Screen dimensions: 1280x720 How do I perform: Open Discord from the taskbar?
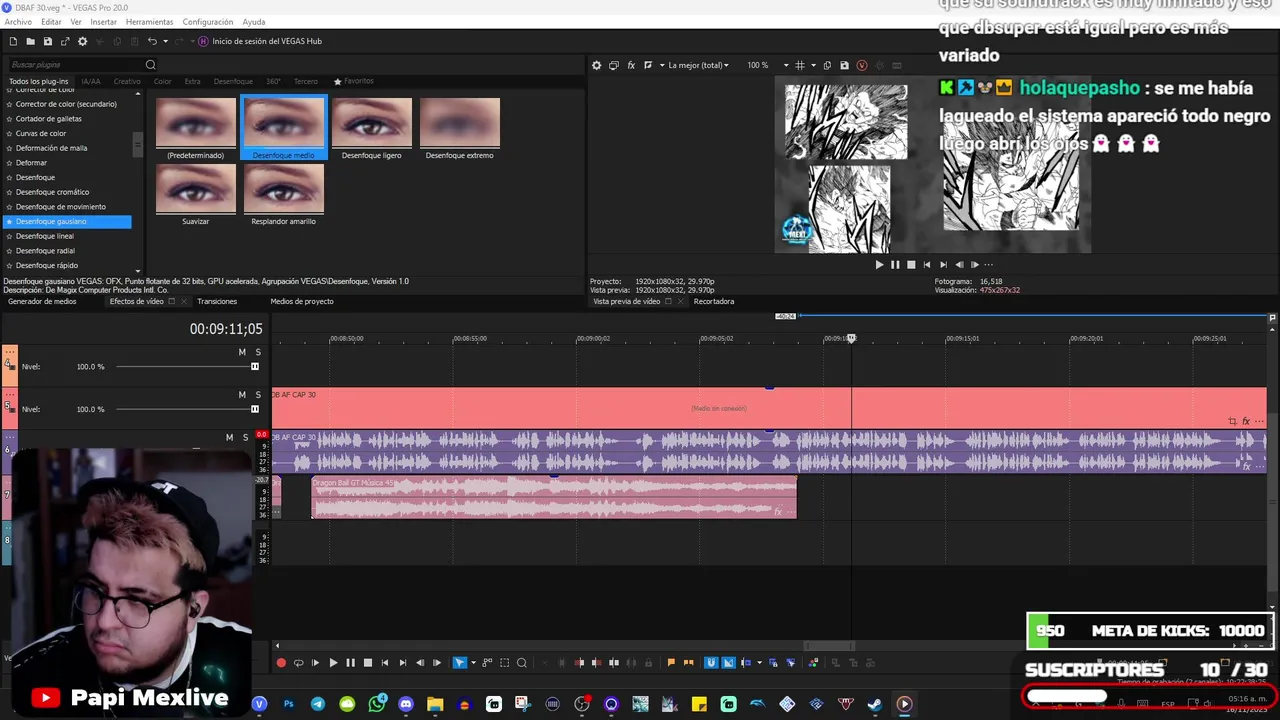tap(406, 704)
